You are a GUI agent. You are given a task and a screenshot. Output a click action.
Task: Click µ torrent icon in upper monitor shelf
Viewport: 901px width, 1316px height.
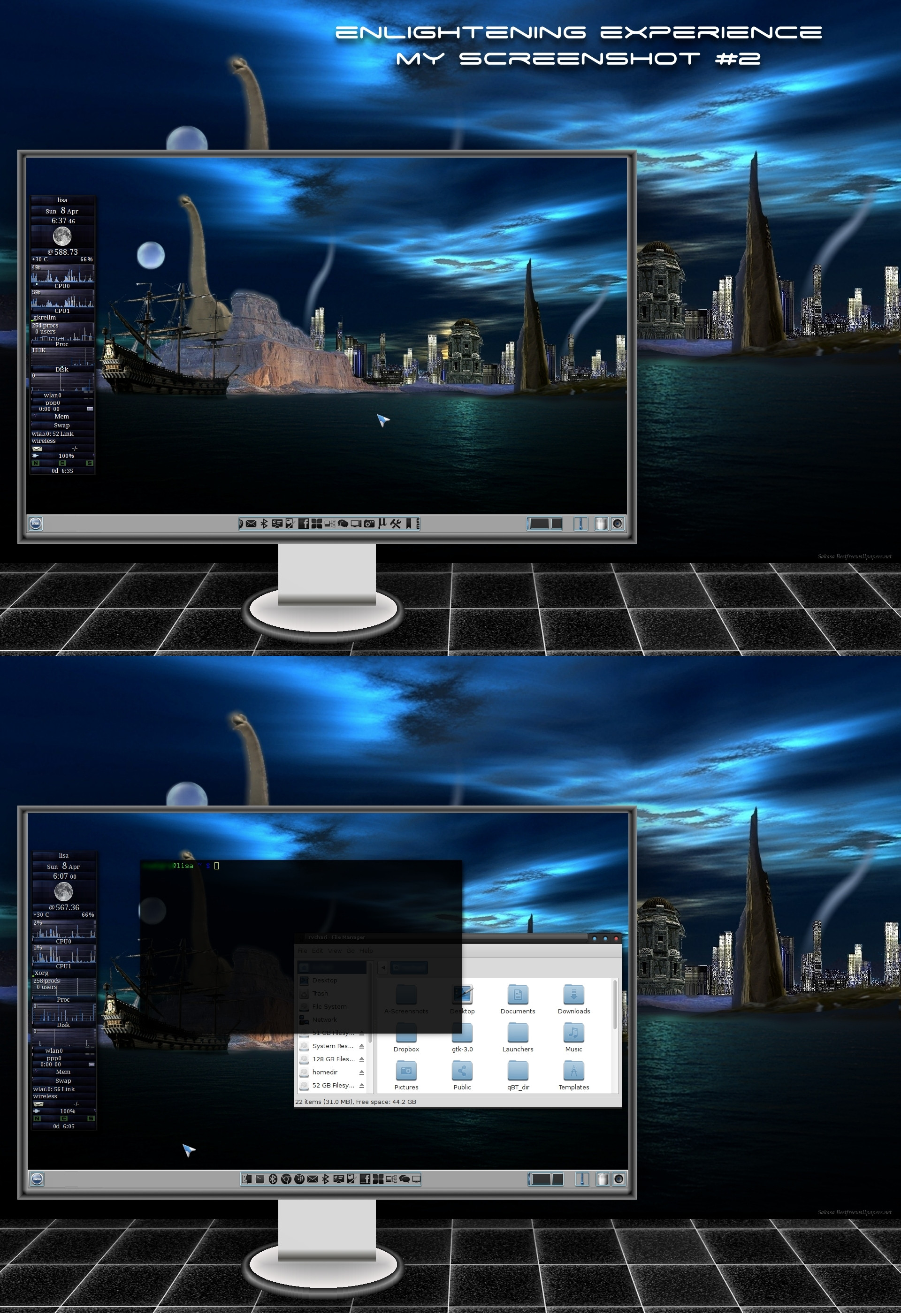pyautogui.click(x=382, y=524)
